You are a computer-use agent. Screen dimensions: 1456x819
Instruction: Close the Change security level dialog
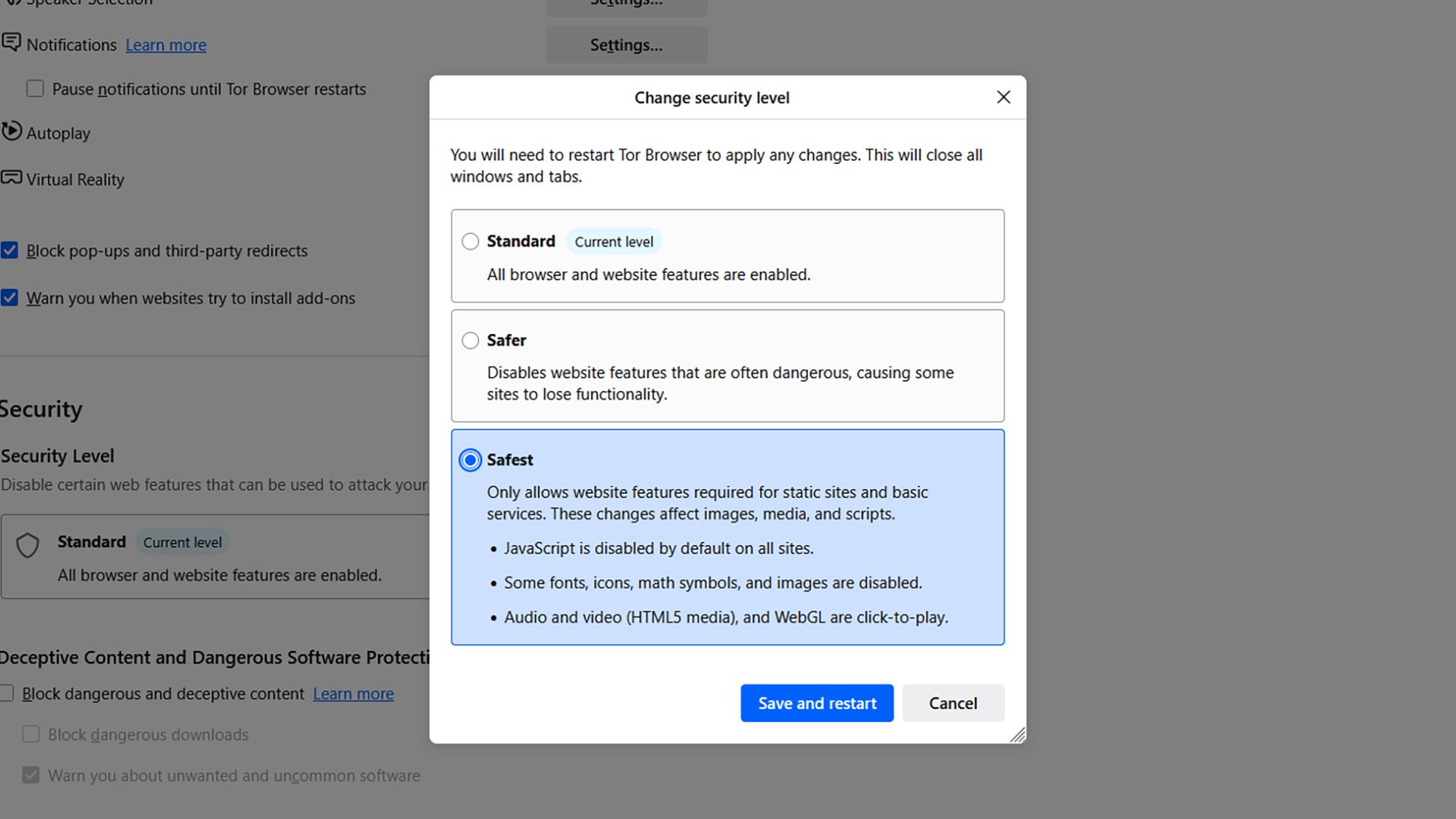click(x=1003, y=97)
